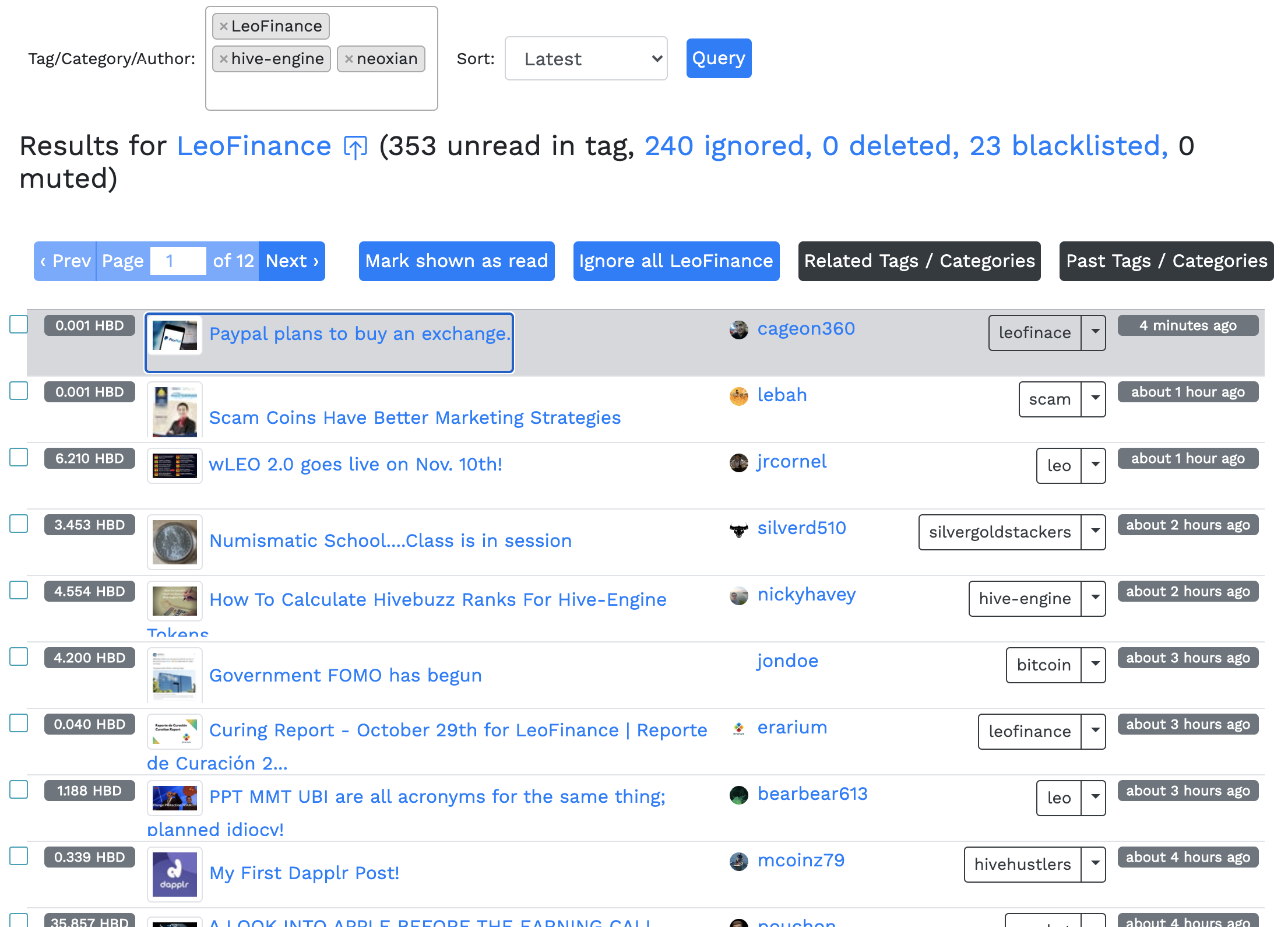Remove the neoxian tag chip

click(349, 59)
